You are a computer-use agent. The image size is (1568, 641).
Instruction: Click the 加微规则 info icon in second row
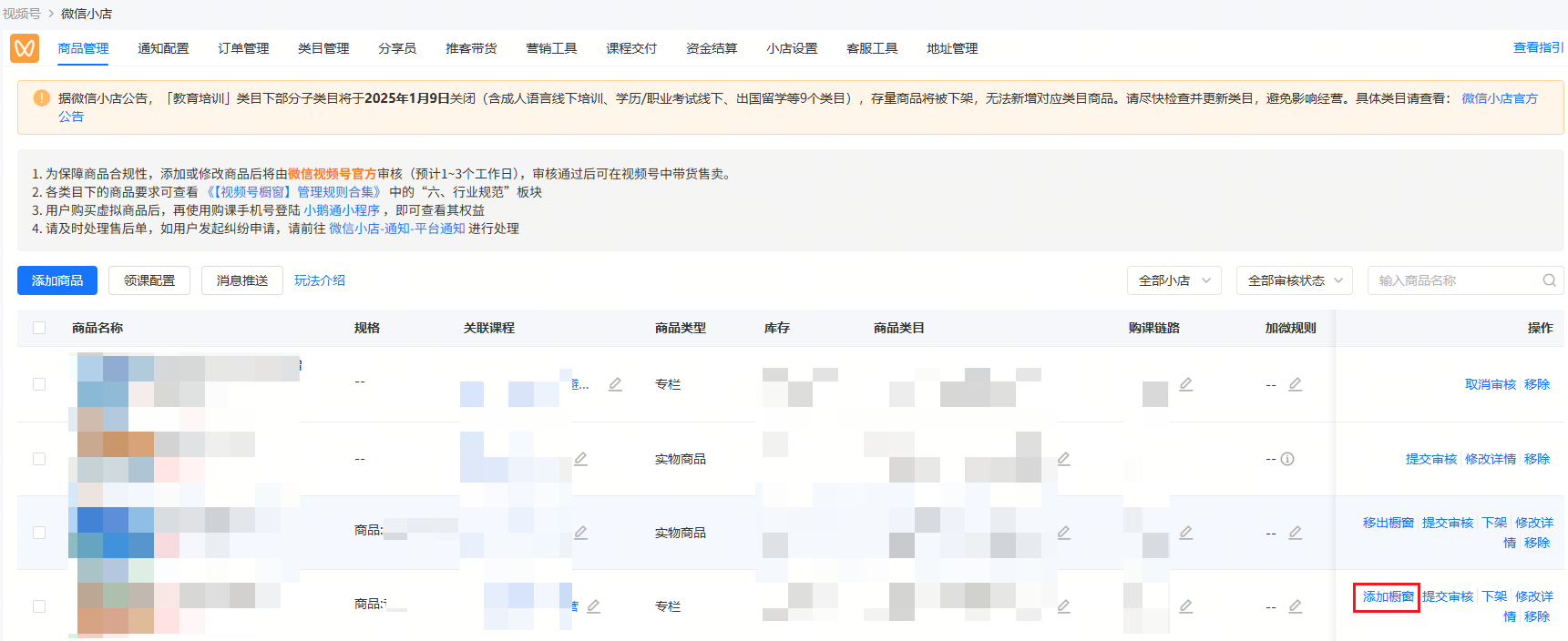point(1287,459)
